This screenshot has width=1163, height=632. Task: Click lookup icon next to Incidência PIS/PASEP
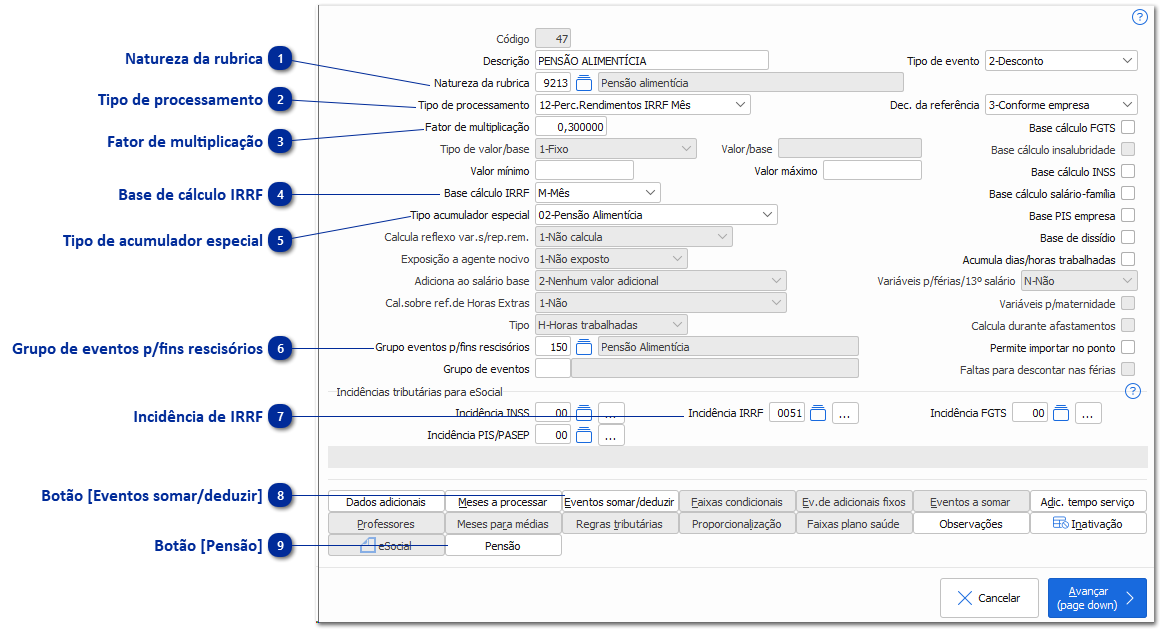point(585,435)
